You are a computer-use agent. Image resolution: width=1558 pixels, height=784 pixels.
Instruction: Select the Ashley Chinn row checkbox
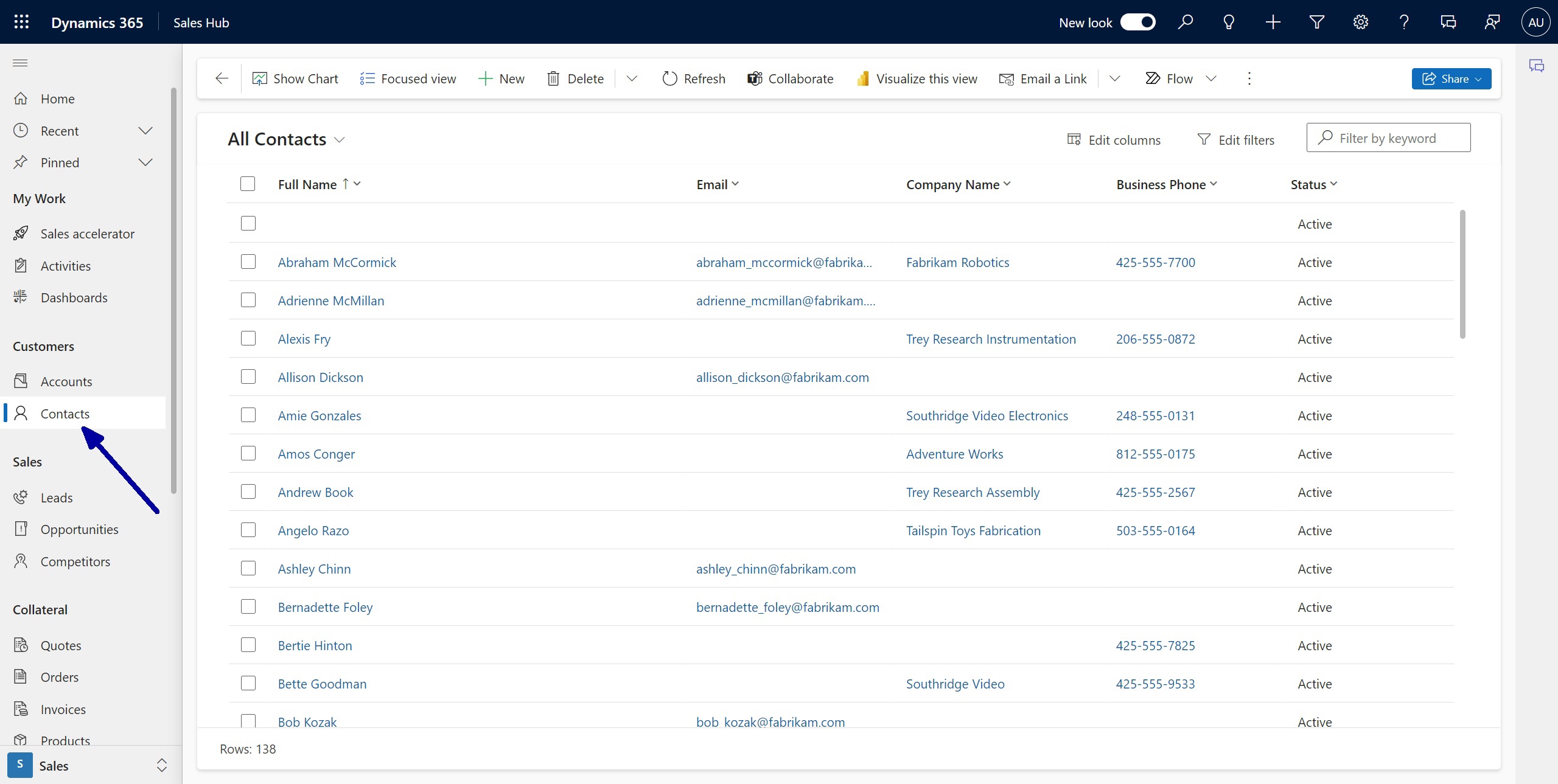point(248,568)
